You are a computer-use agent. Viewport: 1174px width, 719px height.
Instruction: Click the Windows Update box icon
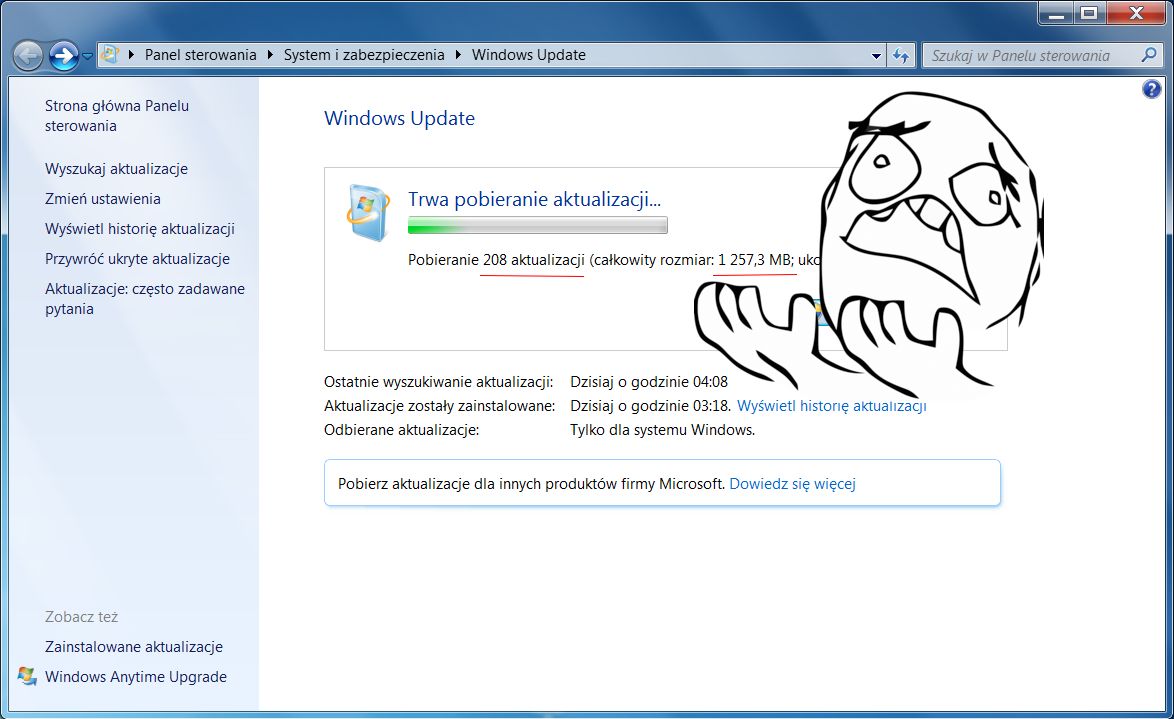pyautogui.click(x=368, y=212)
